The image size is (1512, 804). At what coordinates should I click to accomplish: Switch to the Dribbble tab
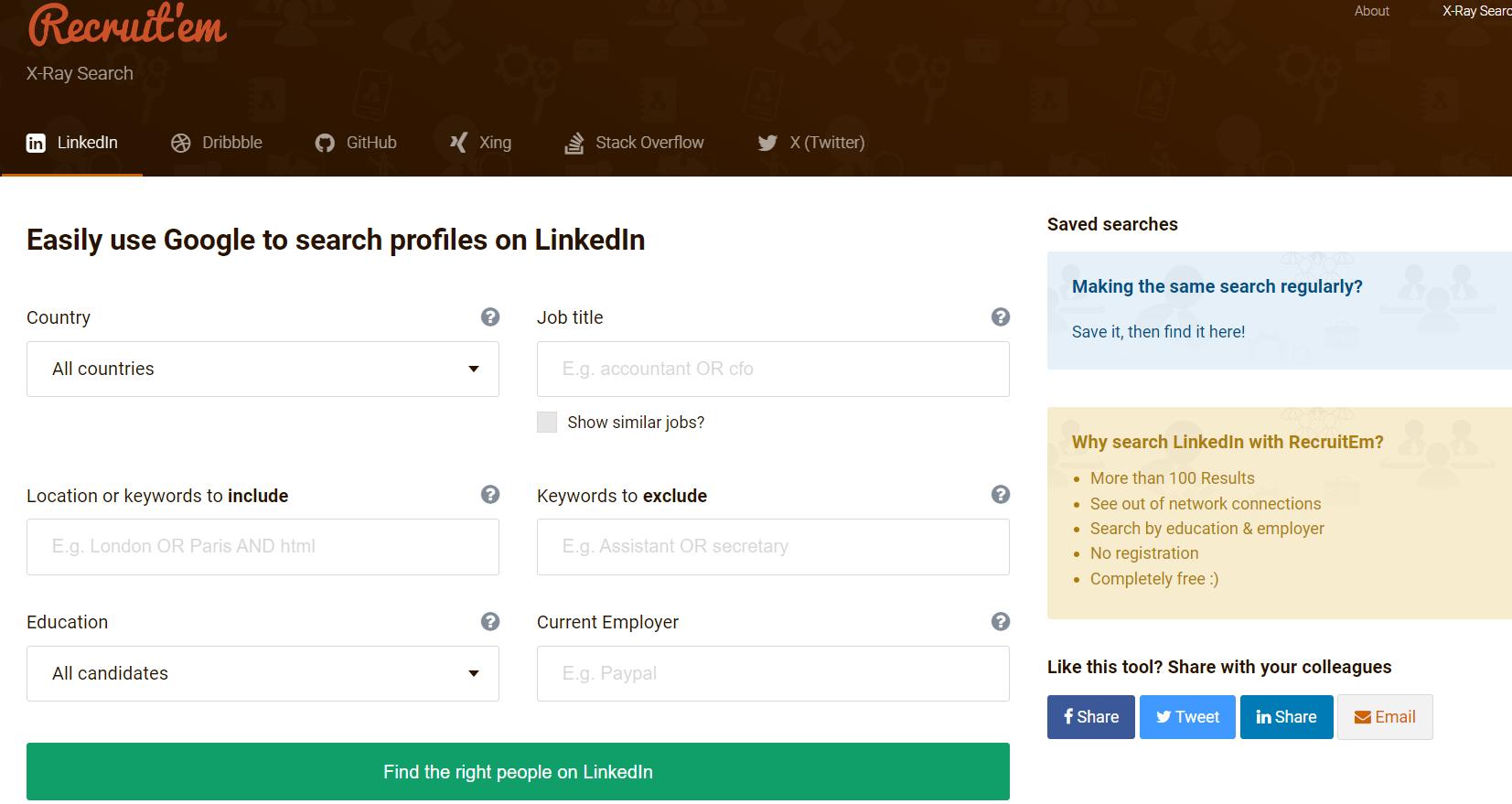217,143
